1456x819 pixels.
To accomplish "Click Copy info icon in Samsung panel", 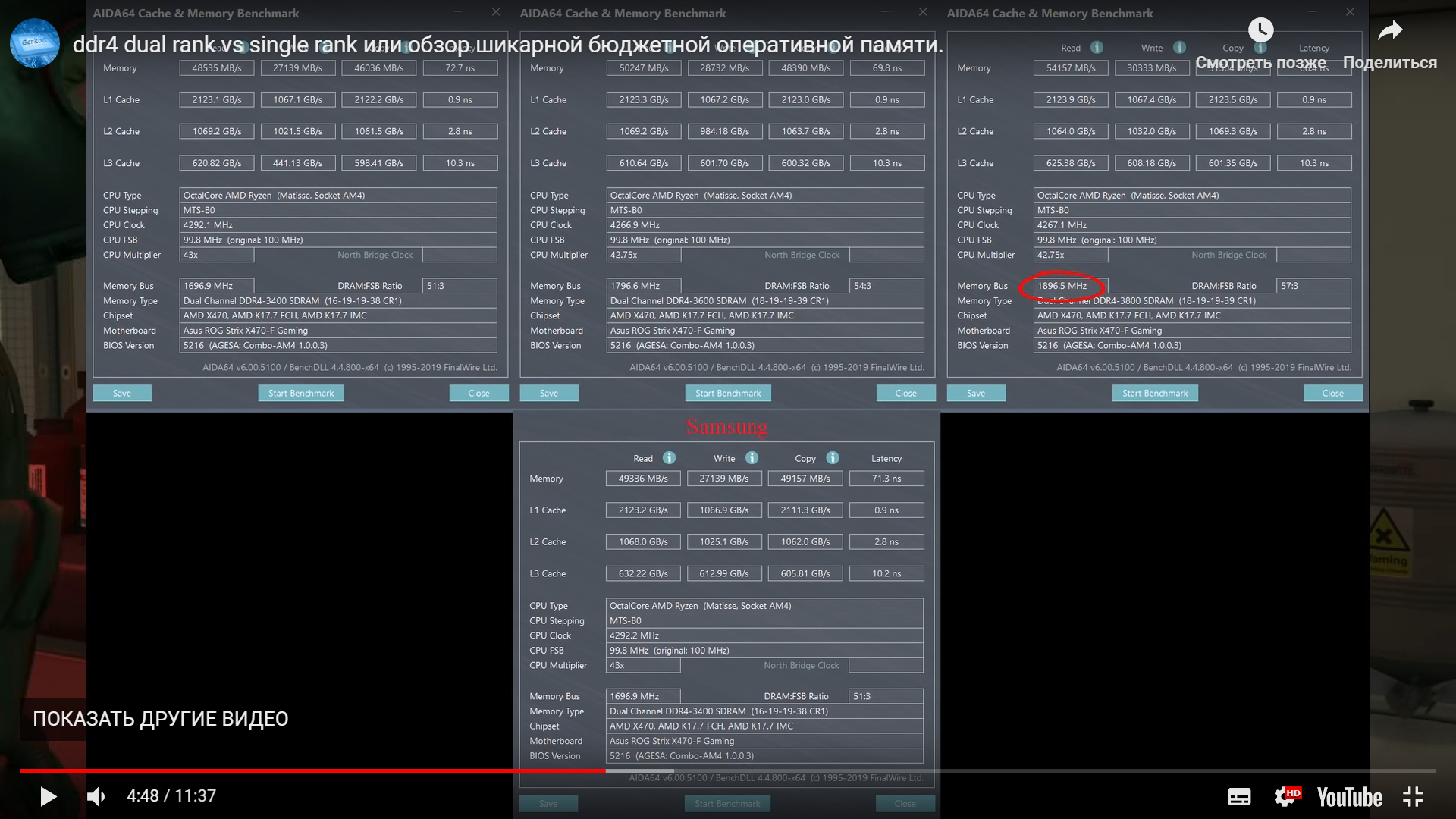I will 832,458.
